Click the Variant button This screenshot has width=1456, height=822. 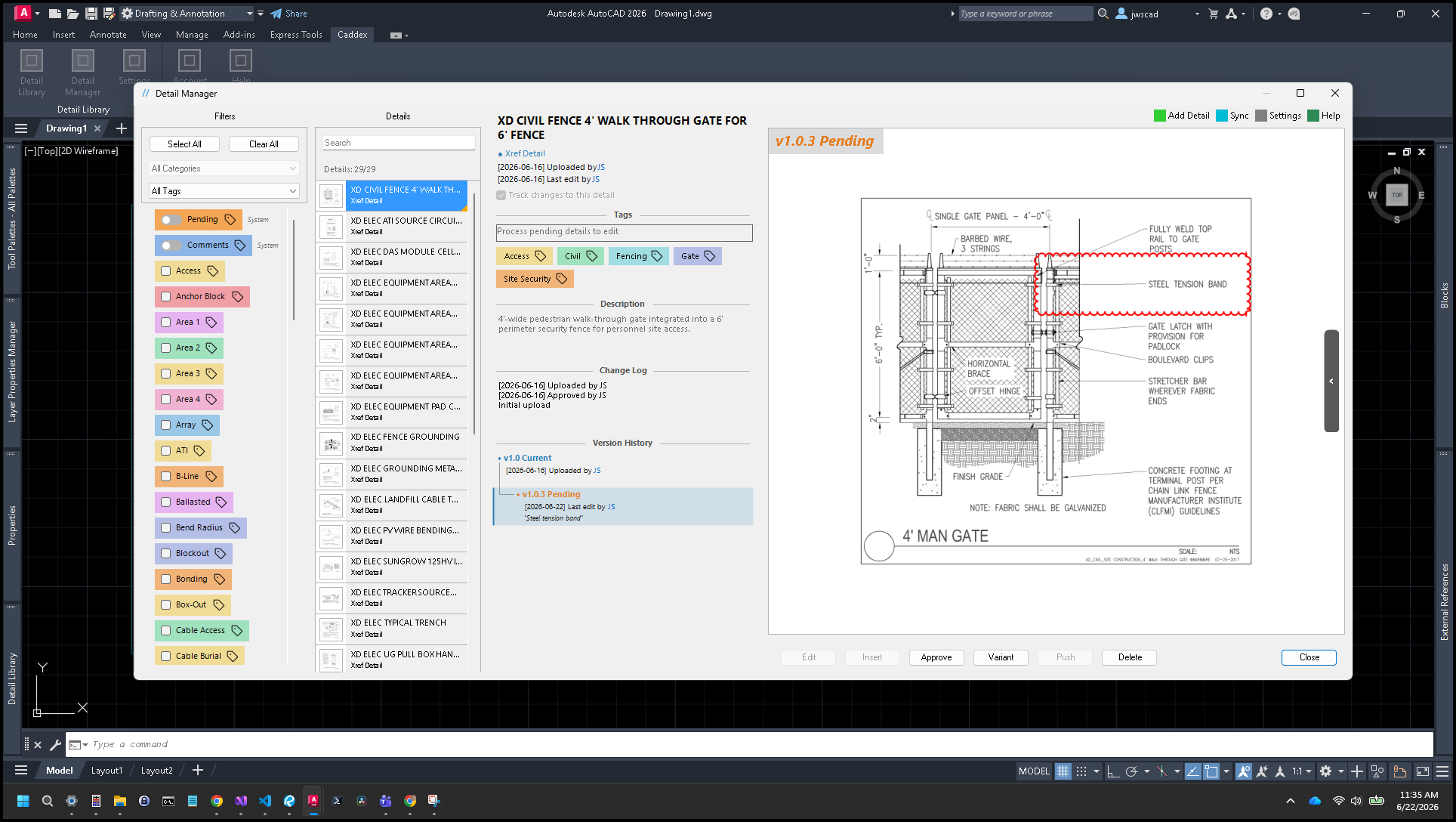(1001, 657)
